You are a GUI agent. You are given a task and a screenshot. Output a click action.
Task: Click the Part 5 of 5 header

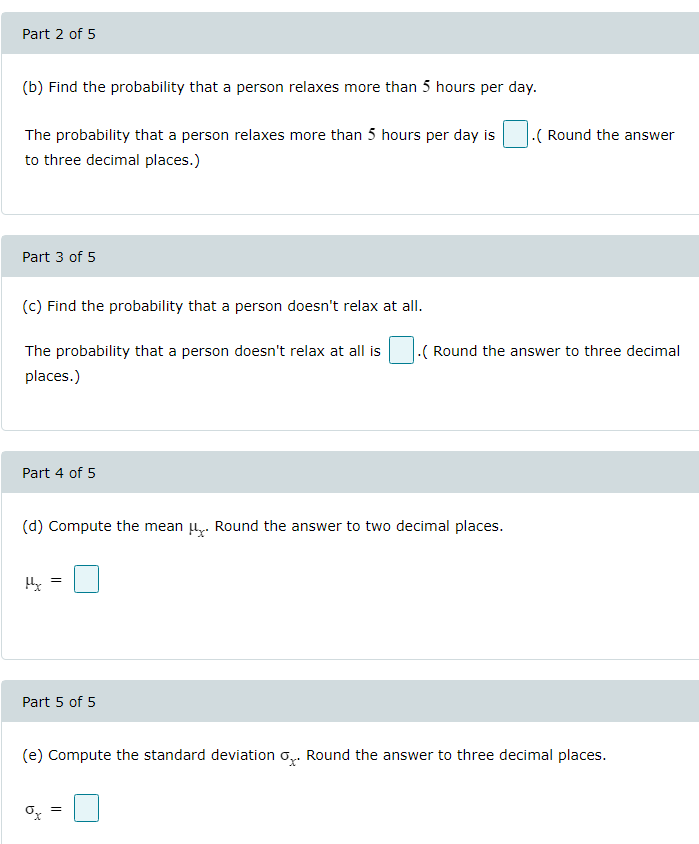click(58, 701)
